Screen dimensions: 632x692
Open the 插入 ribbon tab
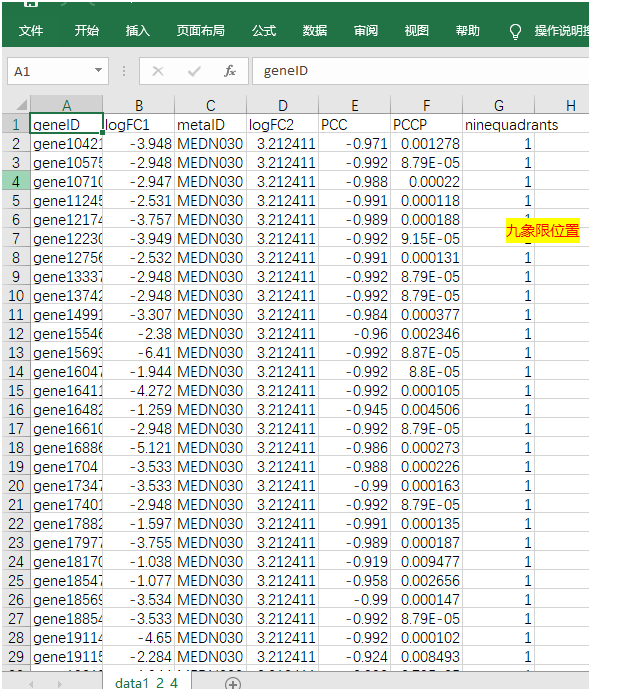click(x=138, y=30)
